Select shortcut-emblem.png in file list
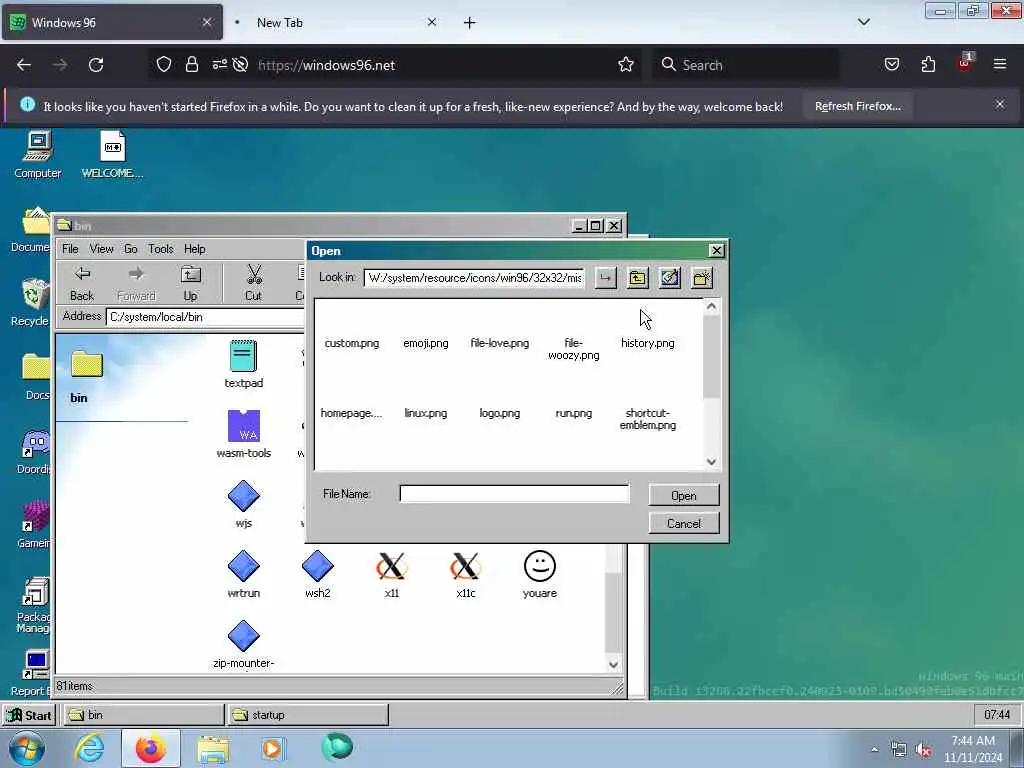The width and height of the screenshot is (1024, 768). tap(648, 419)
